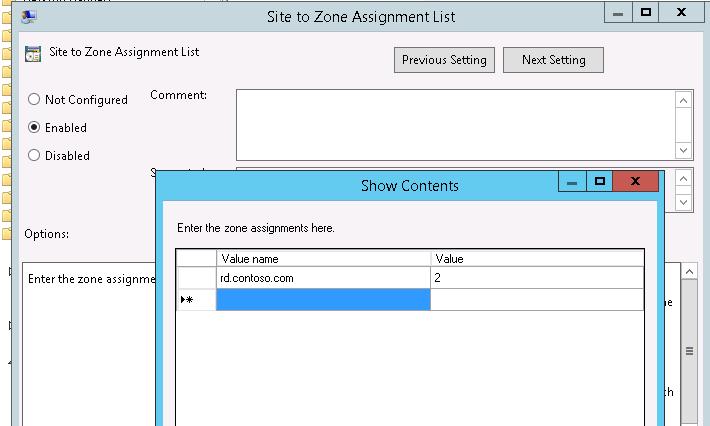
Task: Click the empty new-row Value name cell
Action: (323, 299)
